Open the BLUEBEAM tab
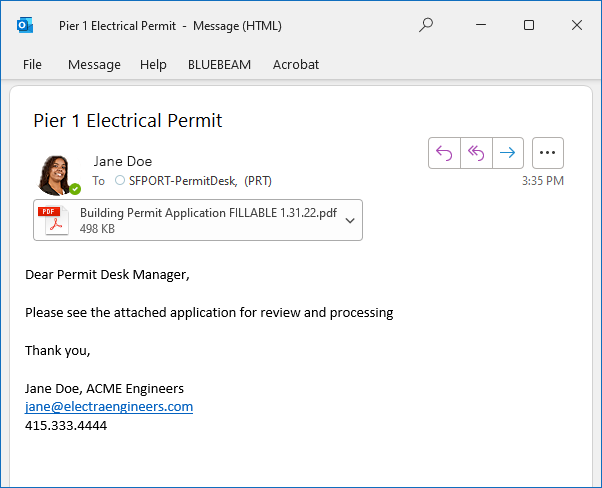 coord(219,65)
